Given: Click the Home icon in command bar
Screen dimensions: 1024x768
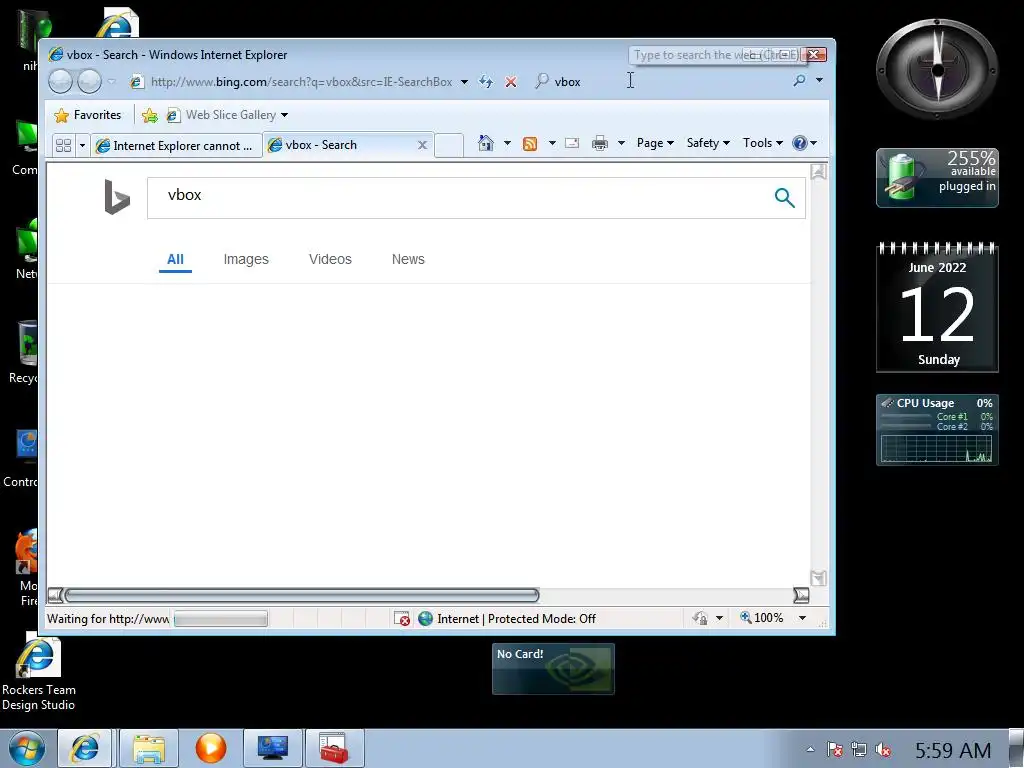Looking at the screenshot, I should pos(485,143).
